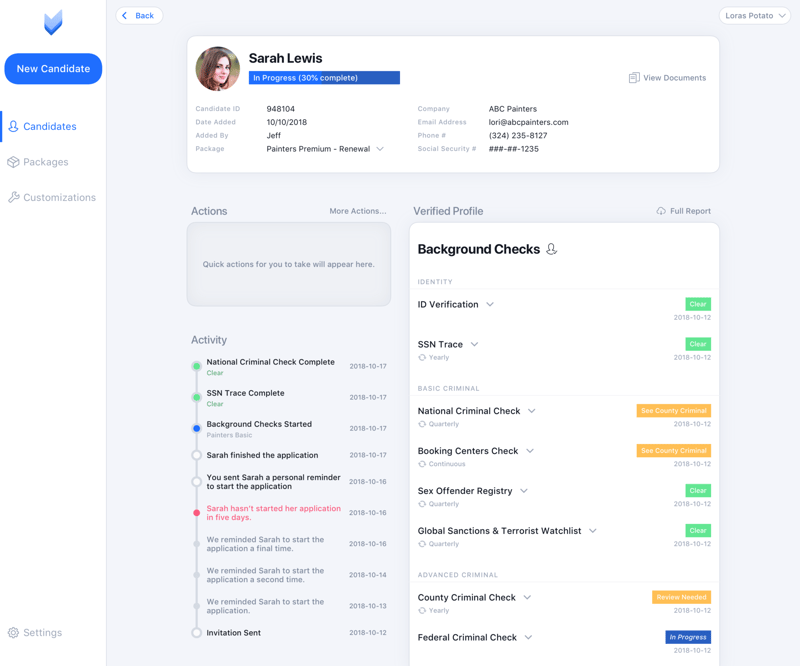
Task: Select red marker for application not started
Action: [196, 512]
